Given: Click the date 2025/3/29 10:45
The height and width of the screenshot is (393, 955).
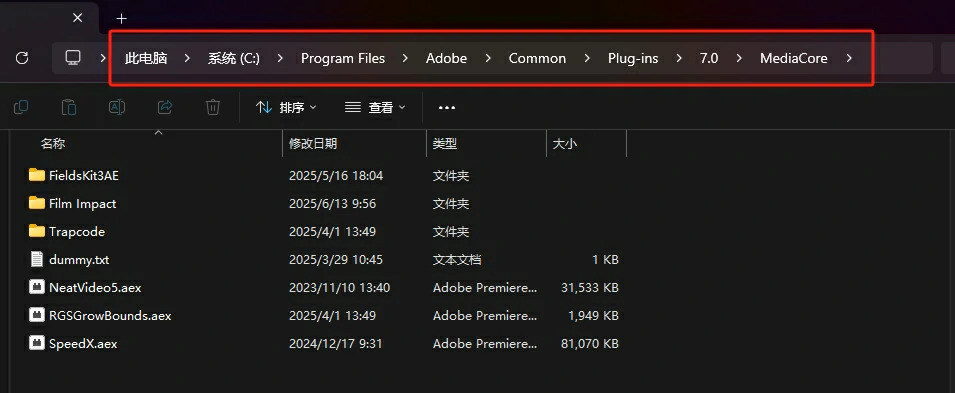Looking at the screenshot, I should click(x=336, y=260).
